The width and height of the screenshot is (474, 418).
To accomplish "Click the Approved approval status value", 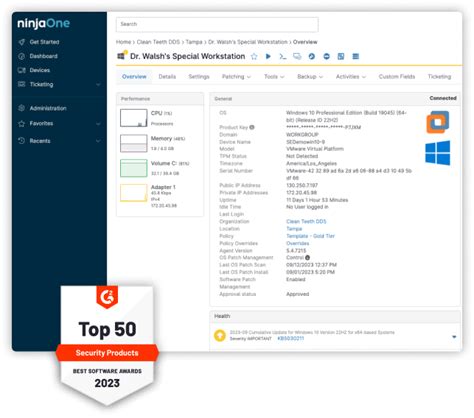I will click(297, 294).
